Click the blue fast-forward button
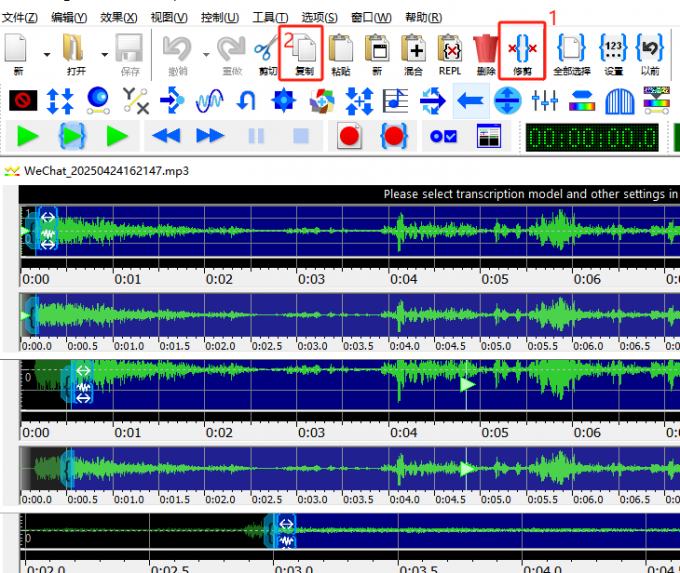Screen dimensions: 680x573 pos(210,136)
